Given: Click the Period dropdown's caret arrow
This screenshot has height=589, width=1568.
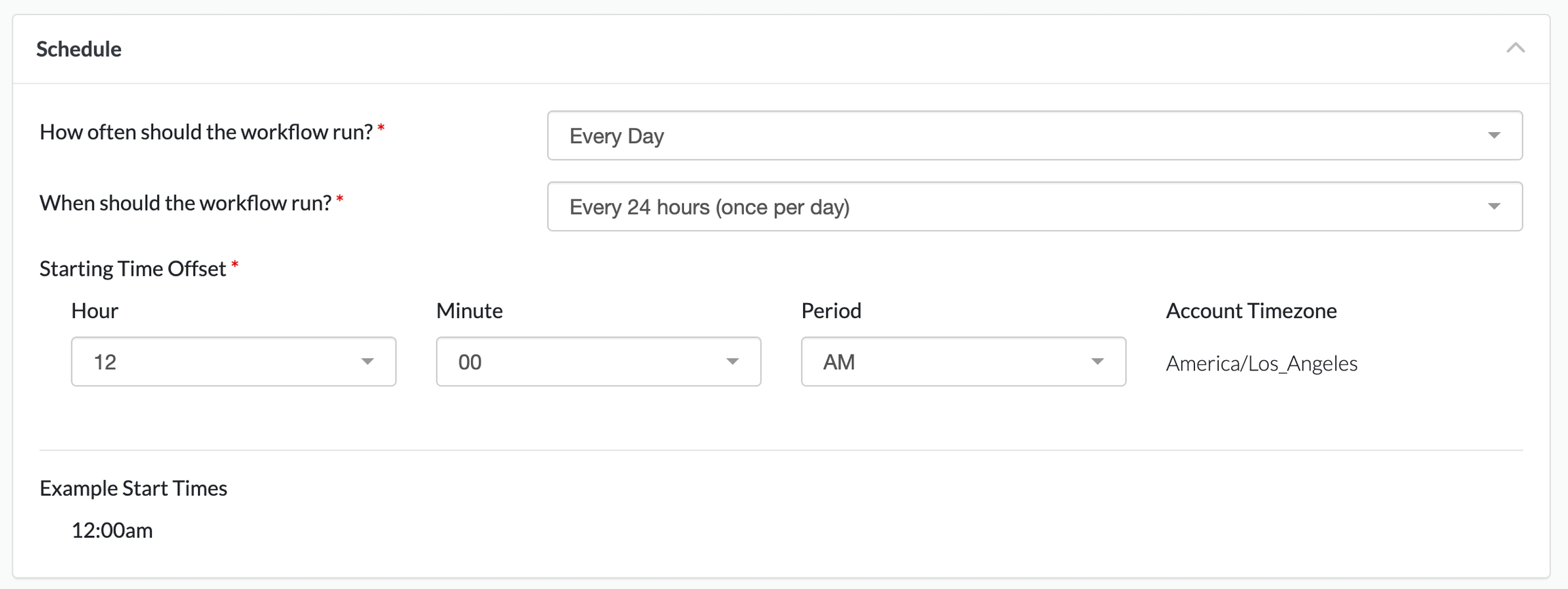Looking at the screenshot, I should point(1097,362).
